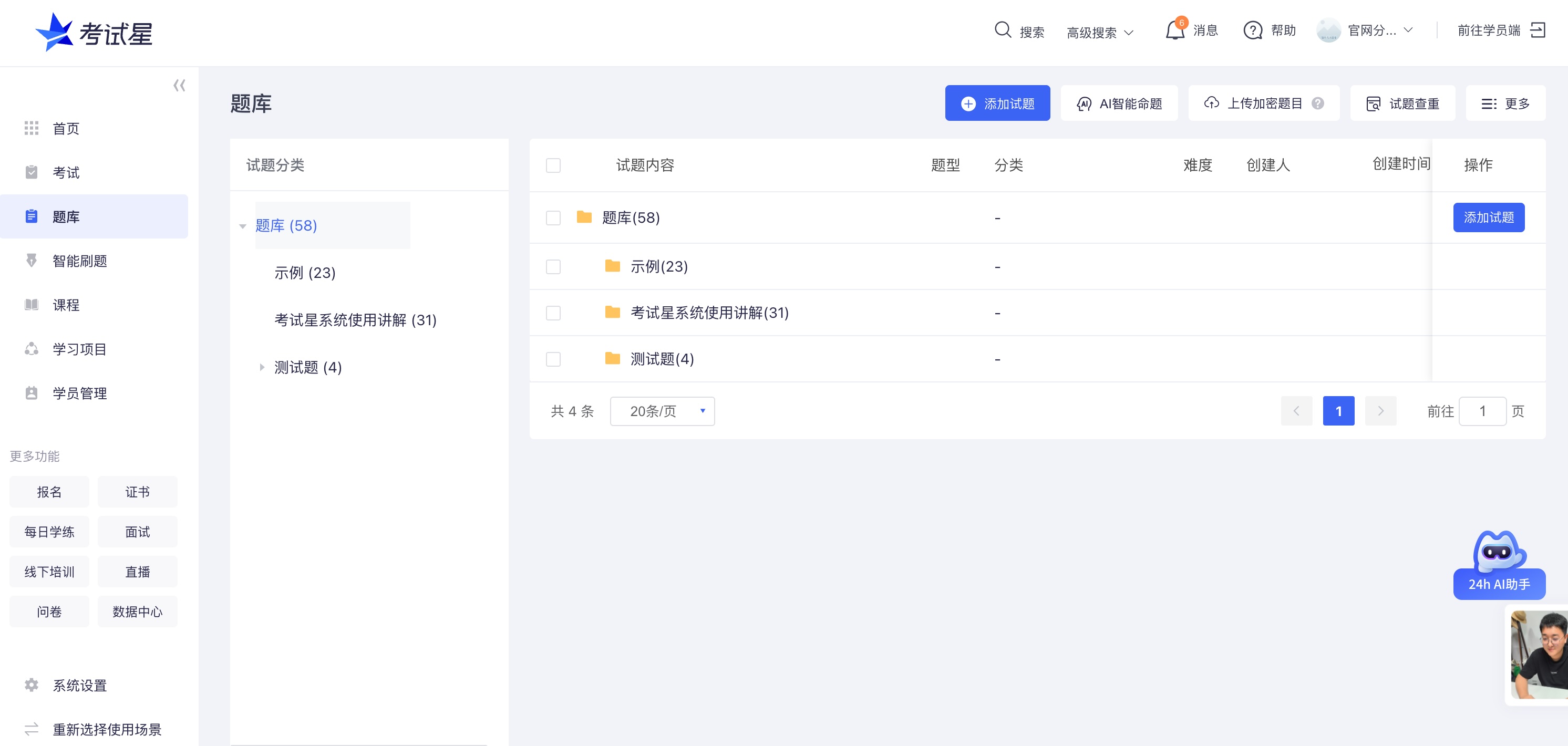Select 示例 (23) in category tree
Viewport: 1568px width, 746px height.
click(x=304, y=273)
